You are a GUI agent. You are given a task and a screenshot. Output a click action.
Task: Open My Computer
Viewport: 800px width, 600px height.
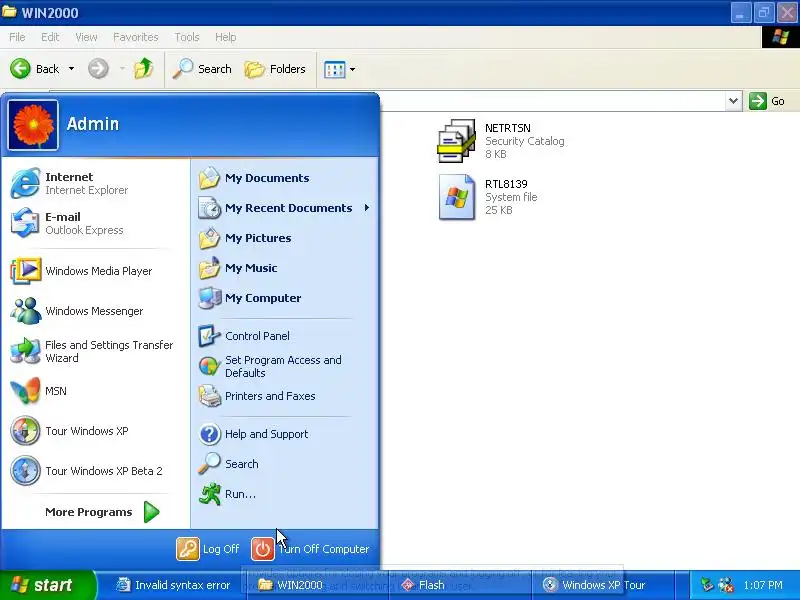[x=285, y=298]
